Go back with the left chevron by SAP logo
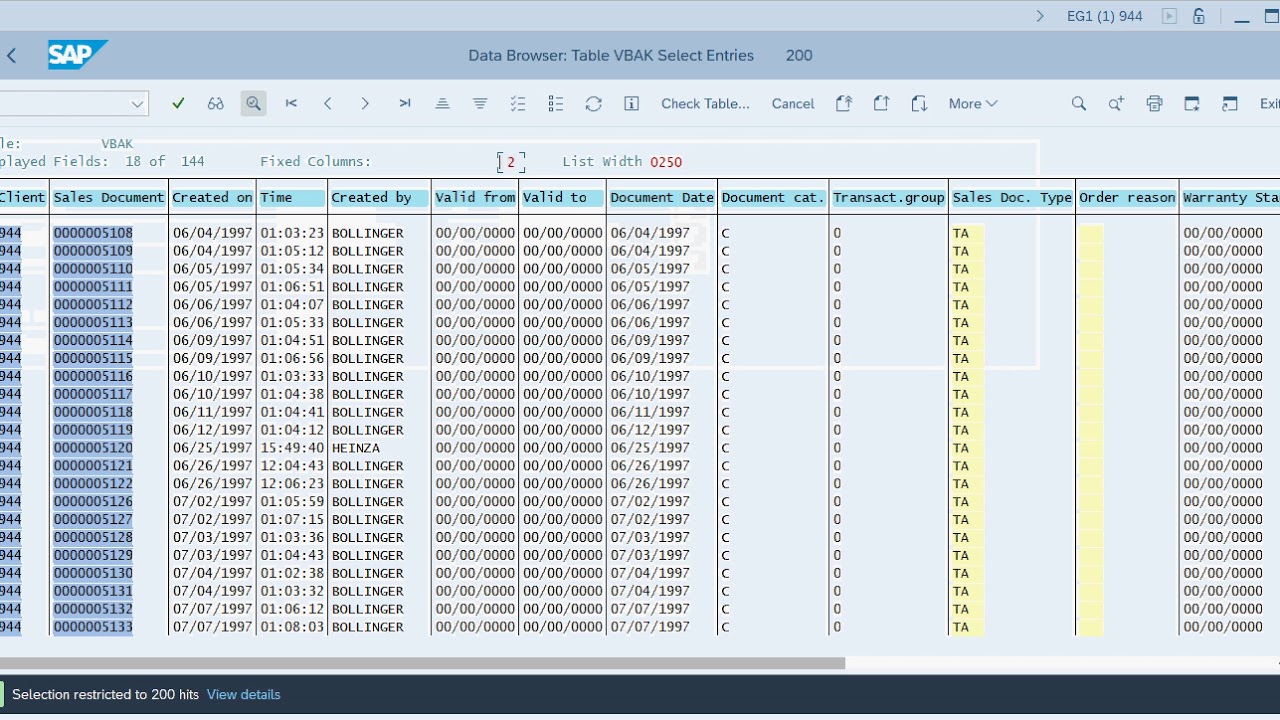Screen dimensions: 1280x720 point(12,56)
